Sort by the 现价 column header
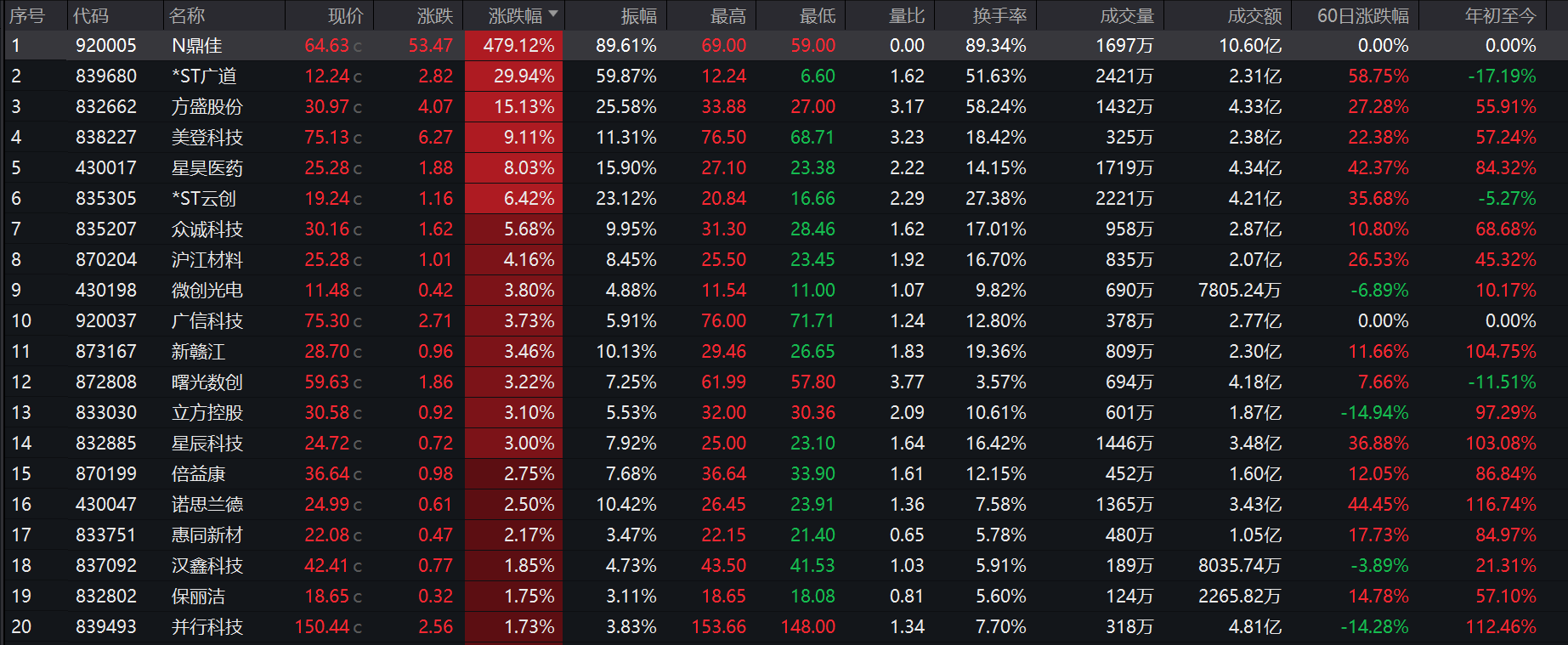 tap(345, 15)
